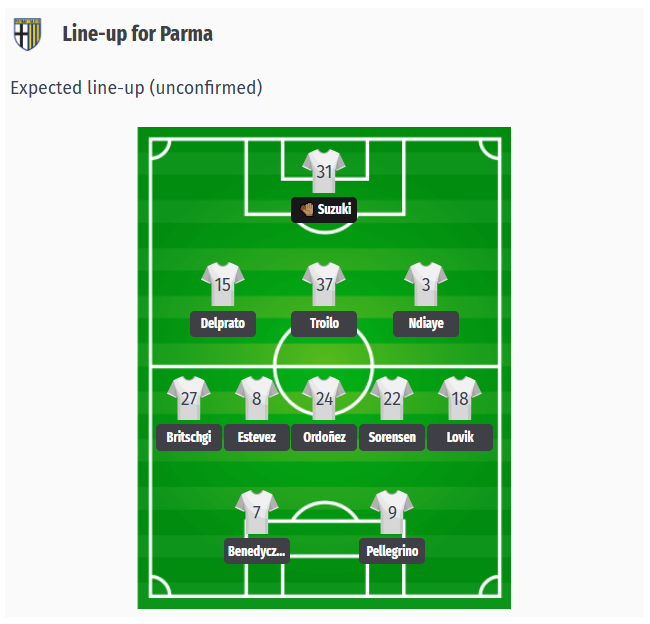Click the number 27 shirt icon
The height and width of the screenshot is (624, 650).
pyautogui.click(x=189, y=398)
